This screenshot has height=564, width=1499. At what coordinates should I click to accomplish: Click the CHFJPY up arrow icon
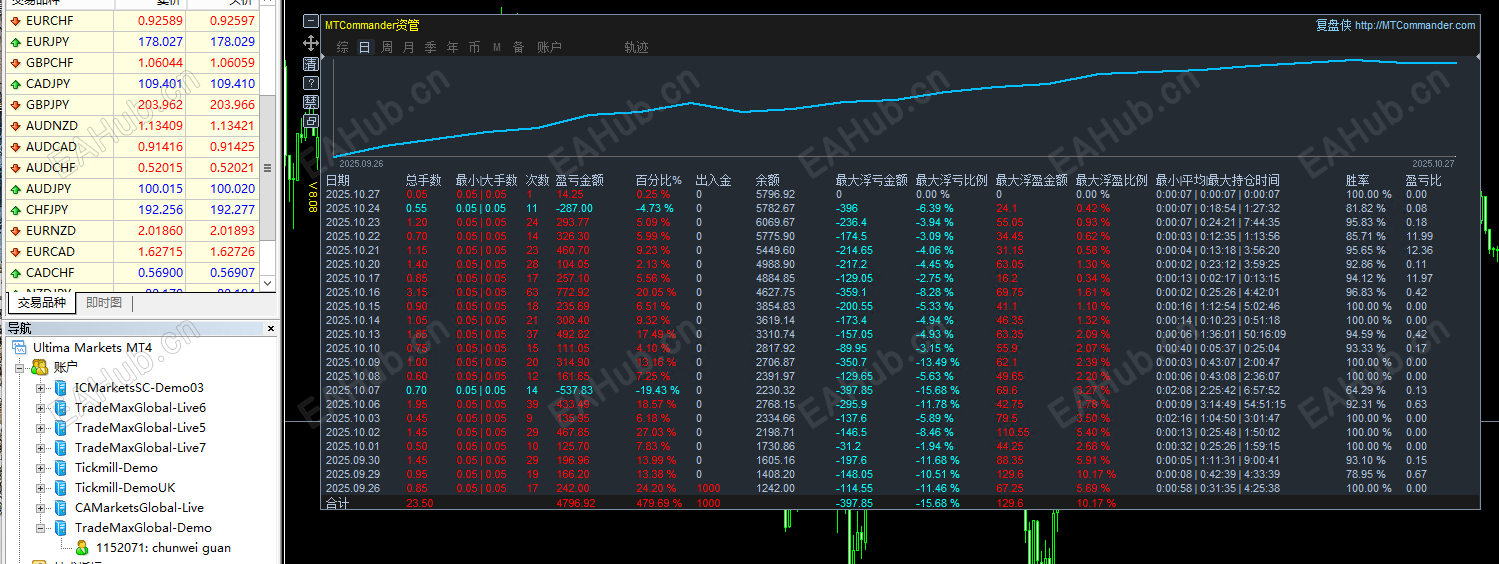point(15,210)
